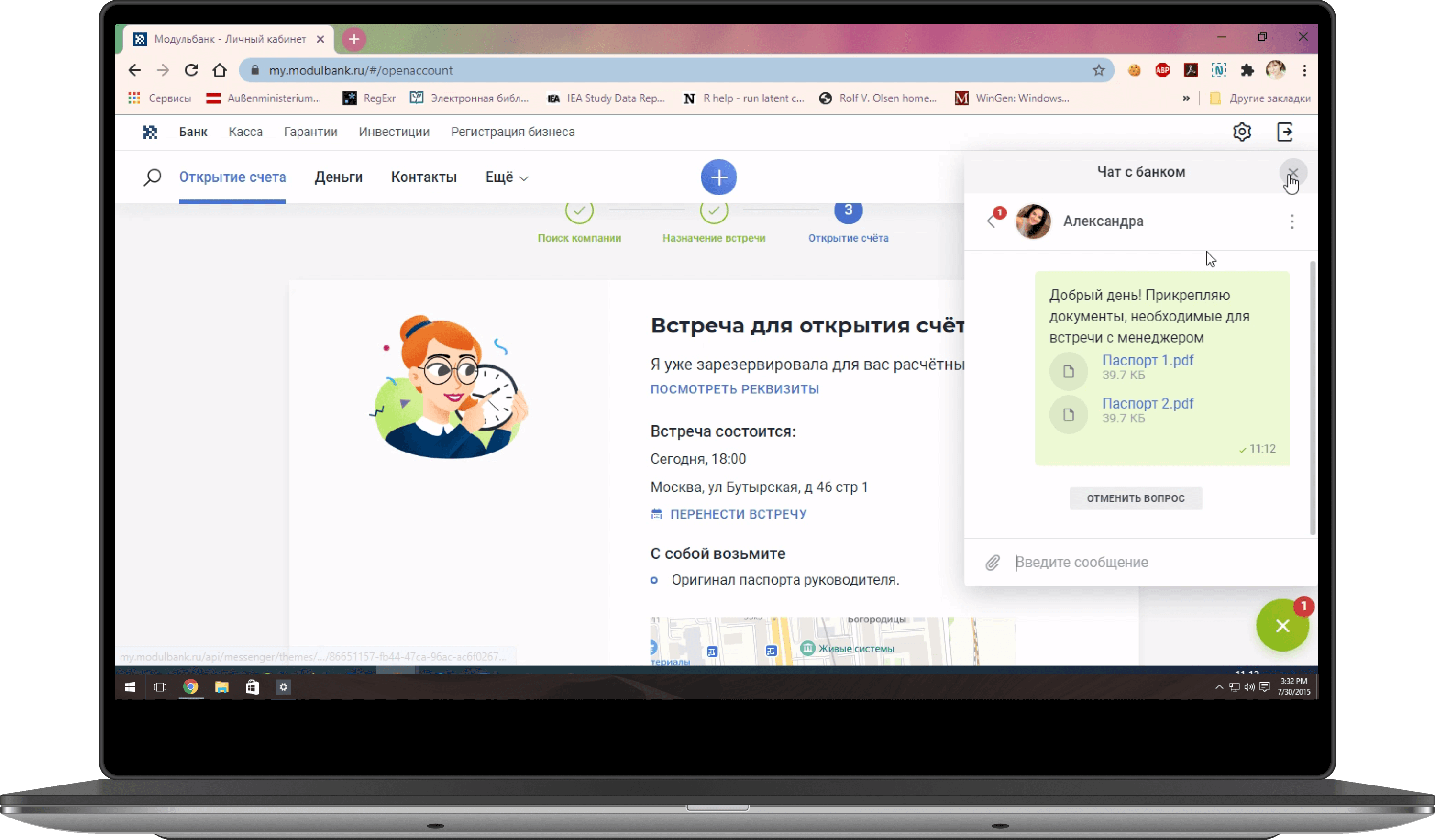The height and width of the screenshot is (840, 1435).
Task: Open the cookie extension icon
Action: click(x=1134, y=70)
